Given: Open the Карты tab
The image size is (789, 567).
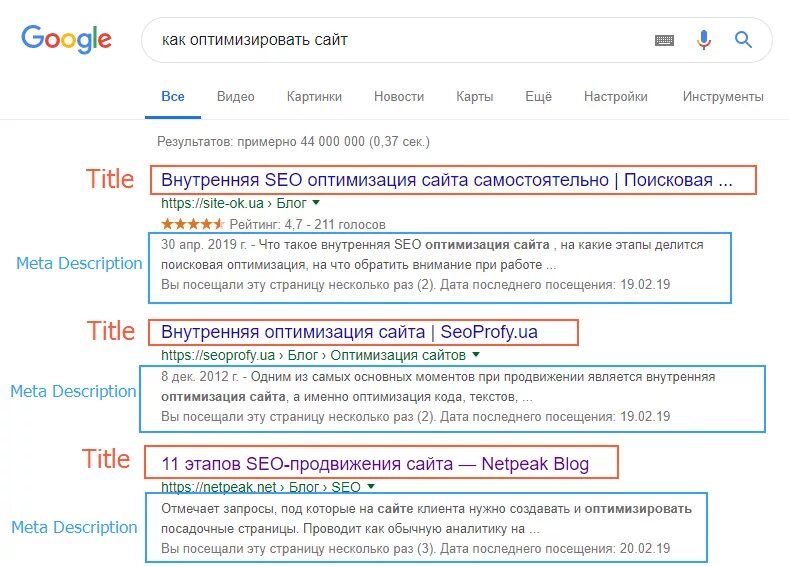Looking at the screenshot, I should pyautogui.click(x=475, y=97).
